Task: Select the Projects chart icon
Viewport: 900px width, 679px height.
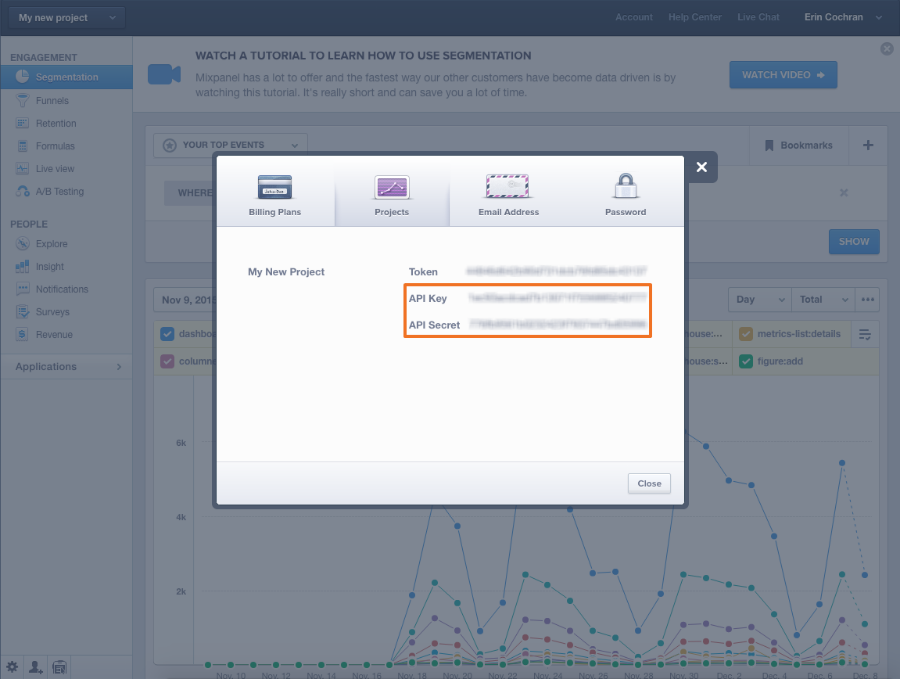Action: coord(391,187)
